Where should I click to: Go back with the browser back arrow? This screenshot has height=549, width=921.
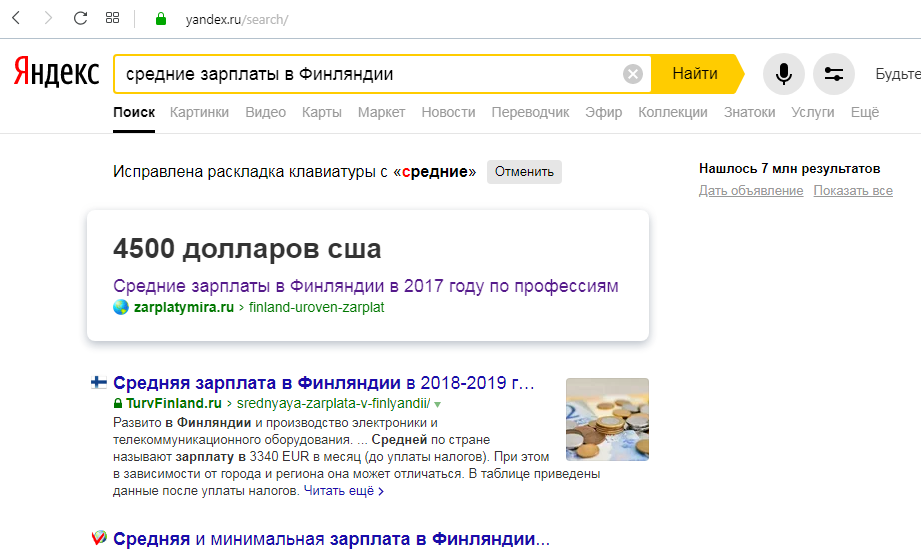16,18
